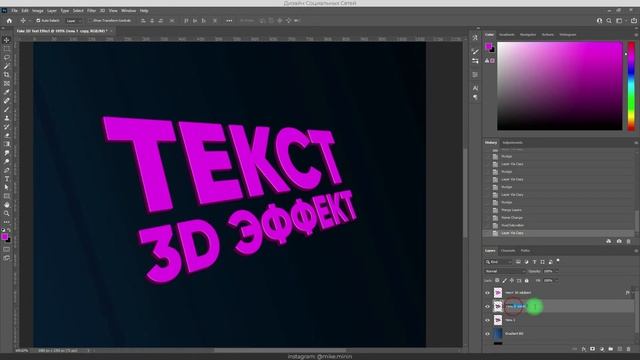This screenshot has width=640, height=360.
Task: Create a new group folder icon
Action: click(x=611, y=349)
